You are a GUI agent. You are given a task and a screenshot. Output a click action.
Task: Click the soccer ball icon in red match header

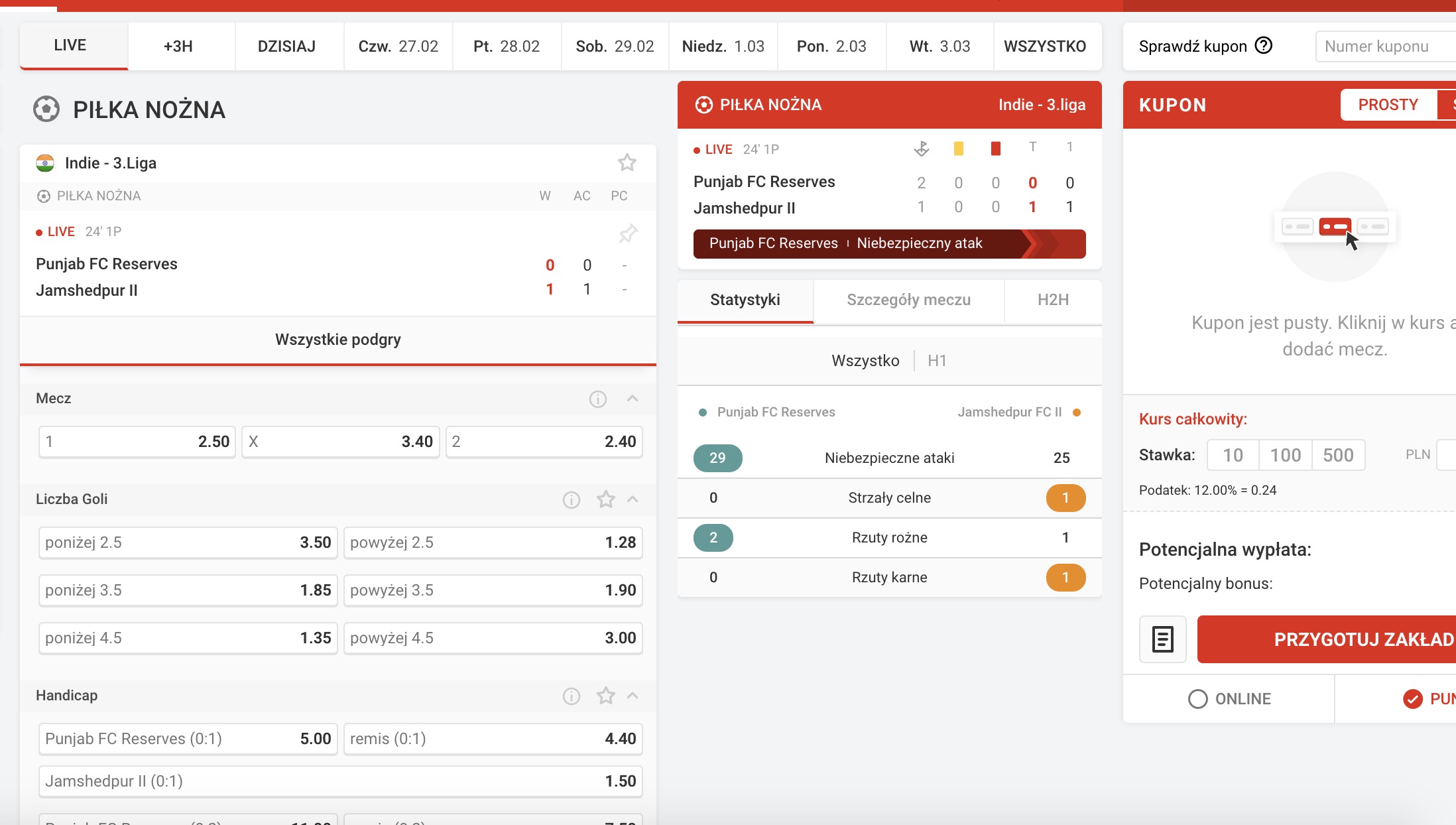click(703, 105)
